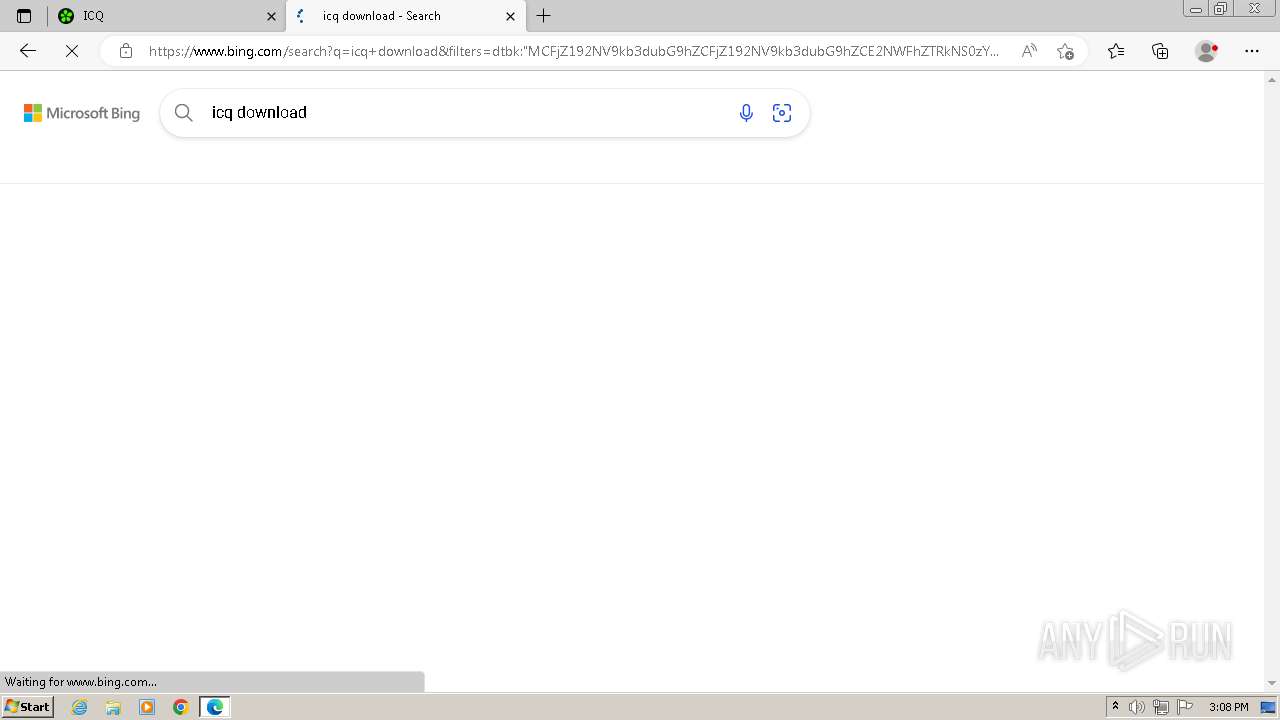Search using an image icon

(782, 113)
